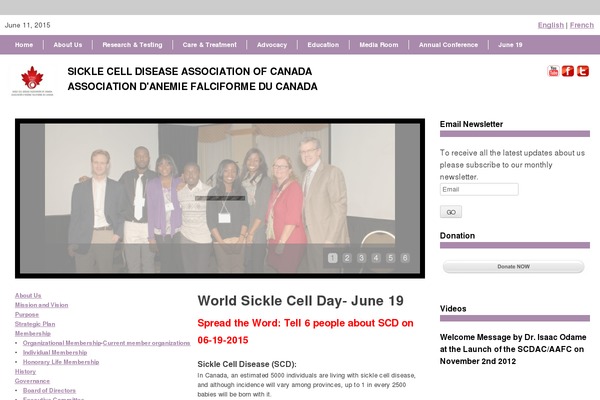Click the Email Newsletter section heading

coord(471,124)
